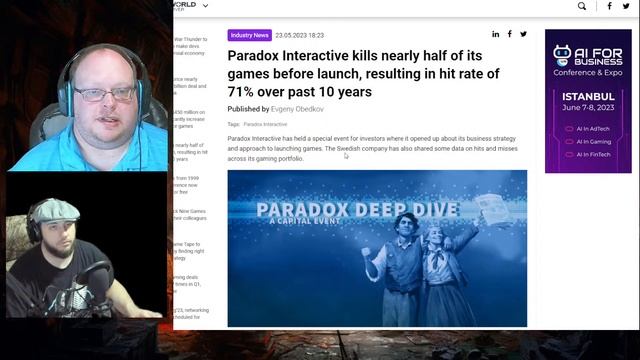Screen dimensions: 640x360
Task: Open sidebar story mentioning networking scheduled
Action: point(191,313)
